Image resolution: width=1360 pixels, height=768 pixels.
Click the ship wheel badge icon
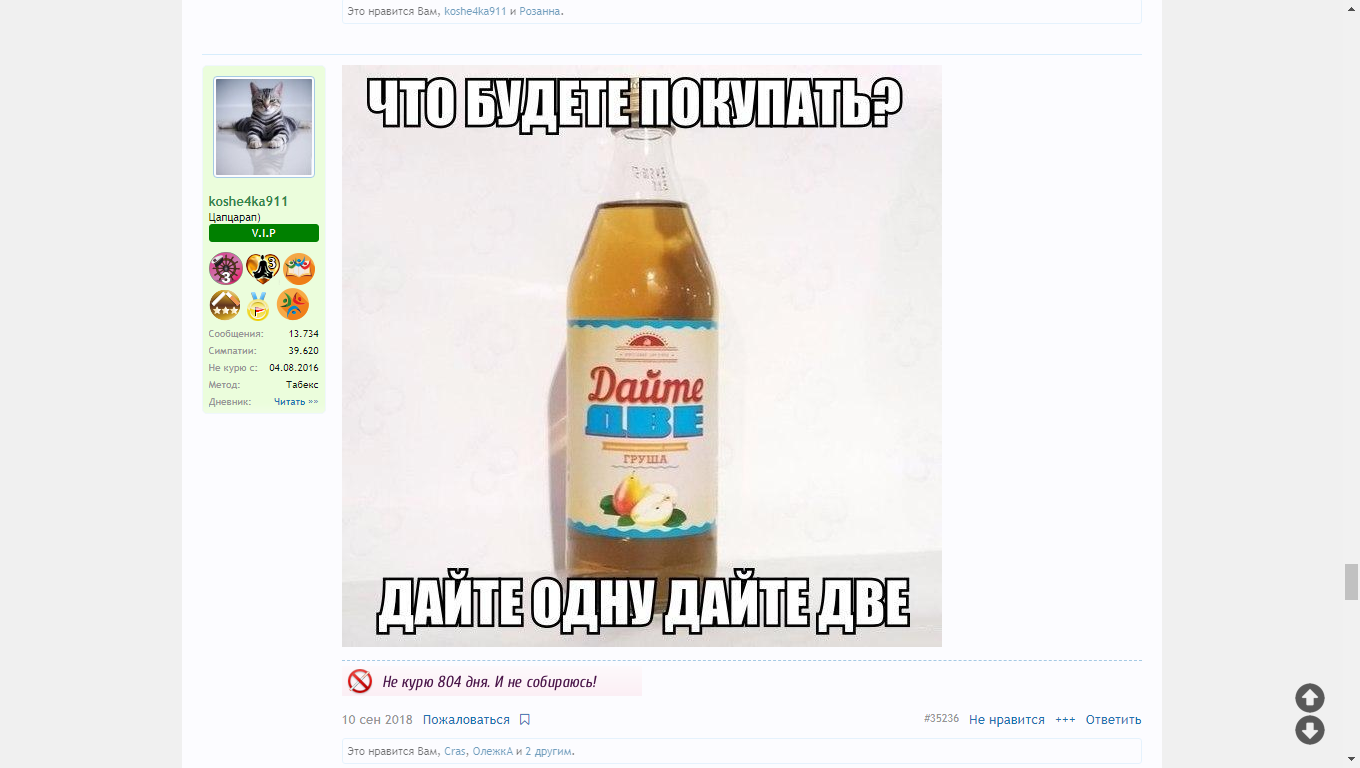[x=226, y=269]
